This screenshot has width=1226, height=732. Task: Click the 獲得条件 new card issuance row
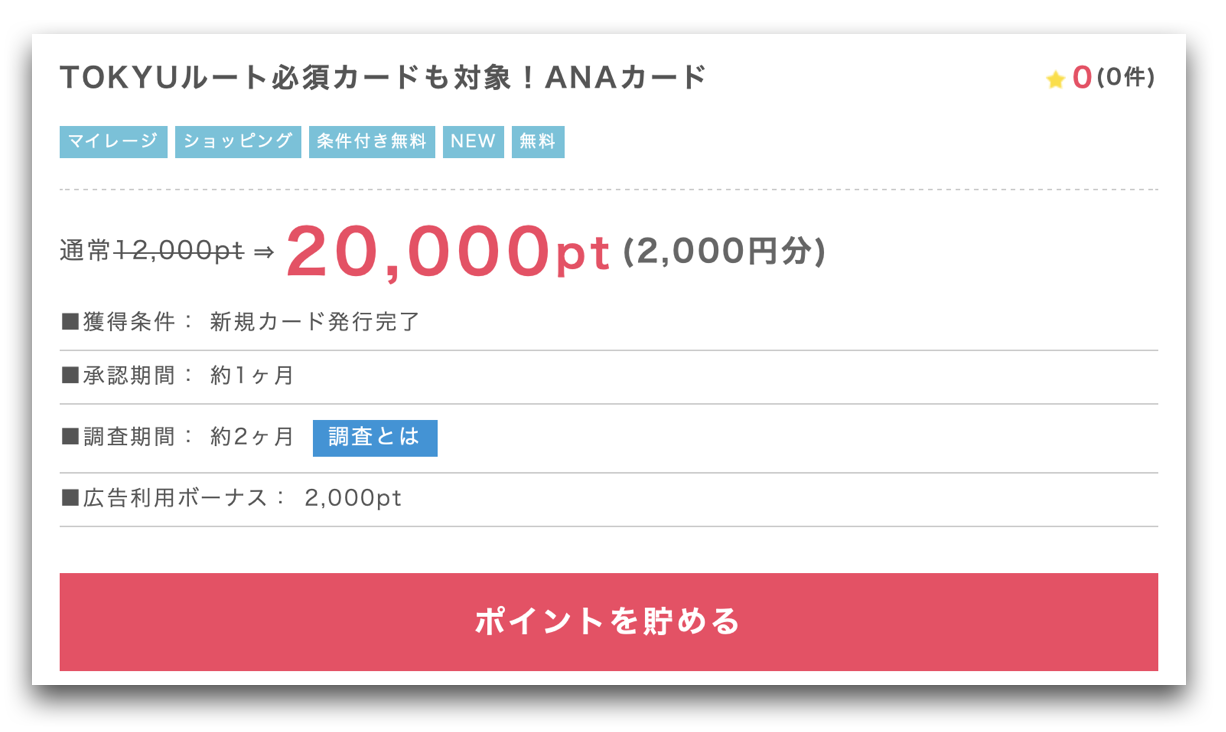tap(608, 322)
